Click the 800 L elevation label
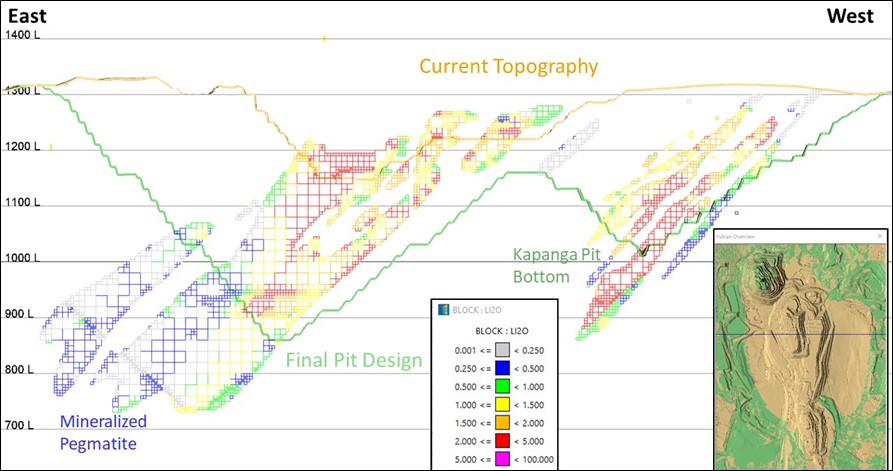The image size is (893, 471). [x=20, y=370]
